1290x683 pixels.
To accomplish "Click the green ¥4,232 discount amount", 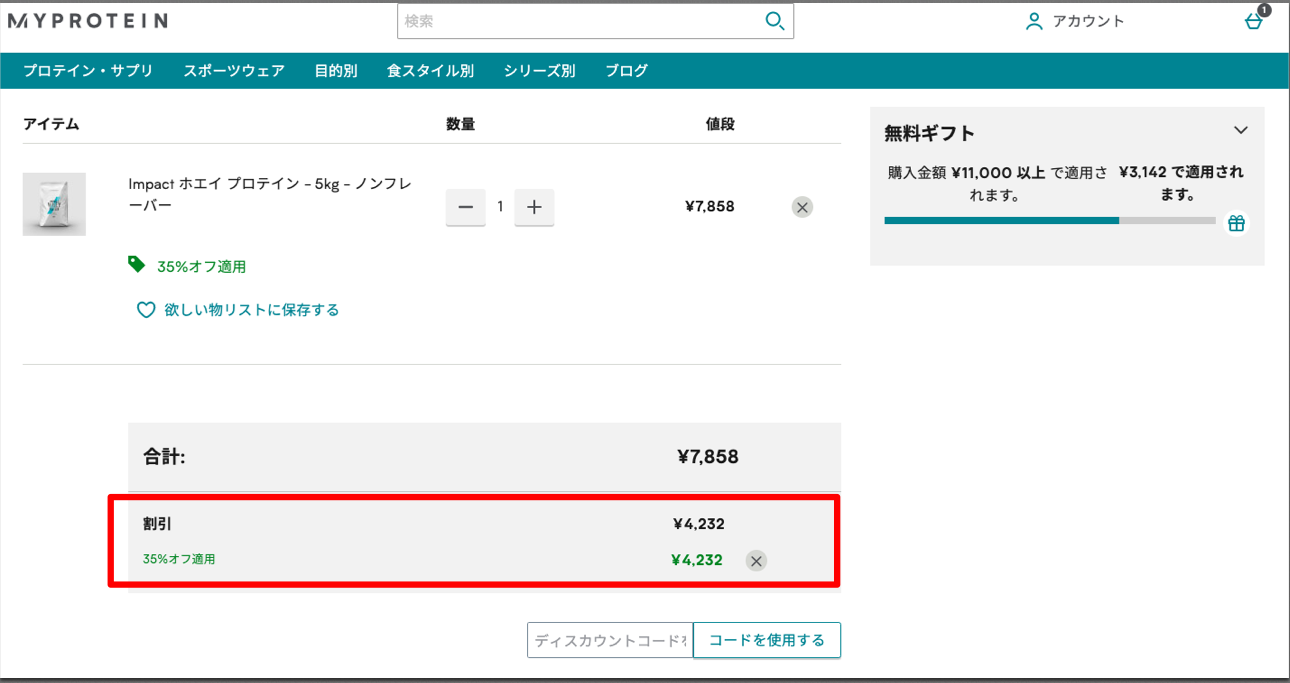I will click(x=697, y=560).
